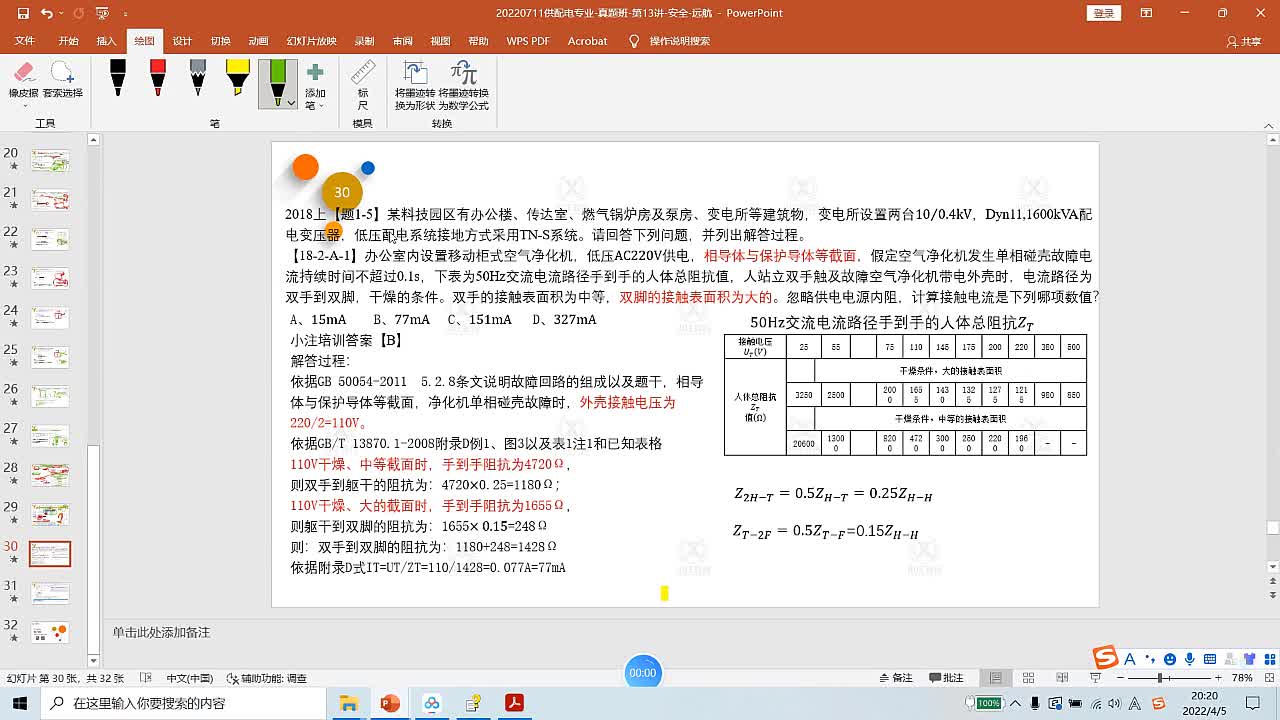
Task: Click the lasso select (套索选择) tool
Action: click(x=62, y=80)
